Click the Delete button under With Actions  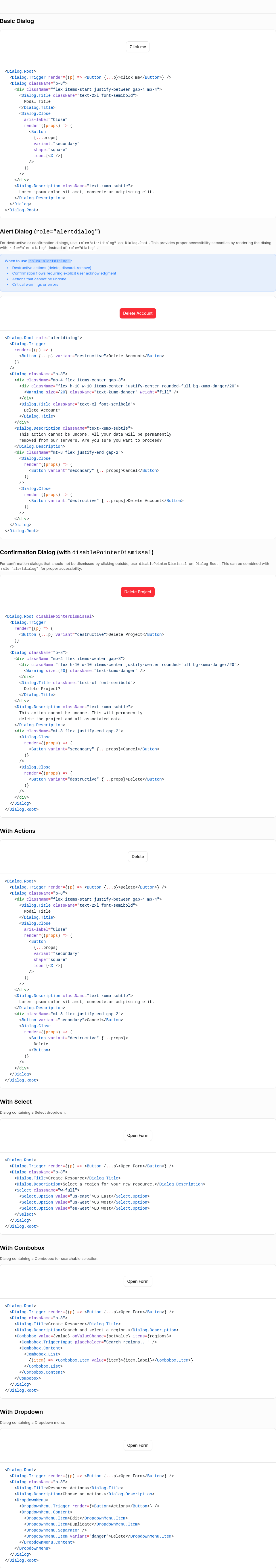tap(138, 857)
